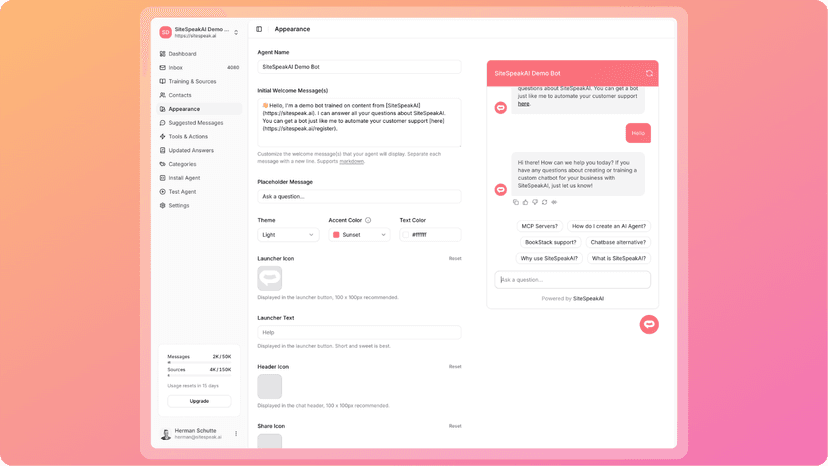The image size is (828, 466).
Task: Click the Inbox envelope icon
Action: [x=163, y=68]
